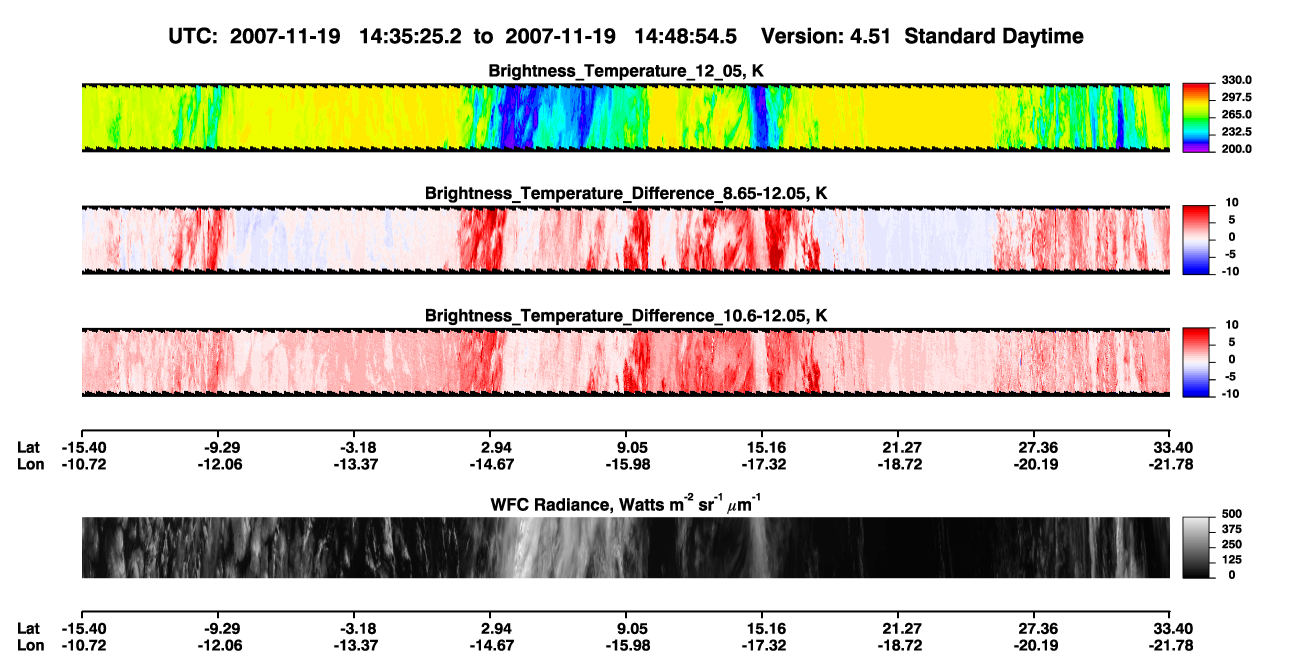Image resolution: width=1300 pixels, height=667 pixels.
Task: Click the red-blue colorbar beside the 8.65-12.05 panel
Action: [x=1195, y=240]
